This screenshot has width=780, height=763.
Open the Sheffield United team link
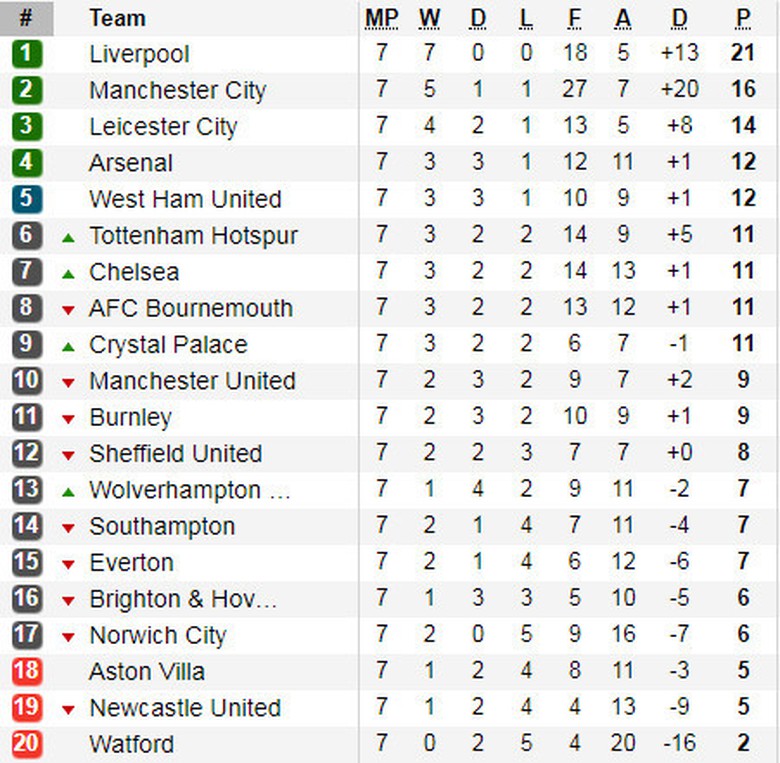click(x=175, y=454)
